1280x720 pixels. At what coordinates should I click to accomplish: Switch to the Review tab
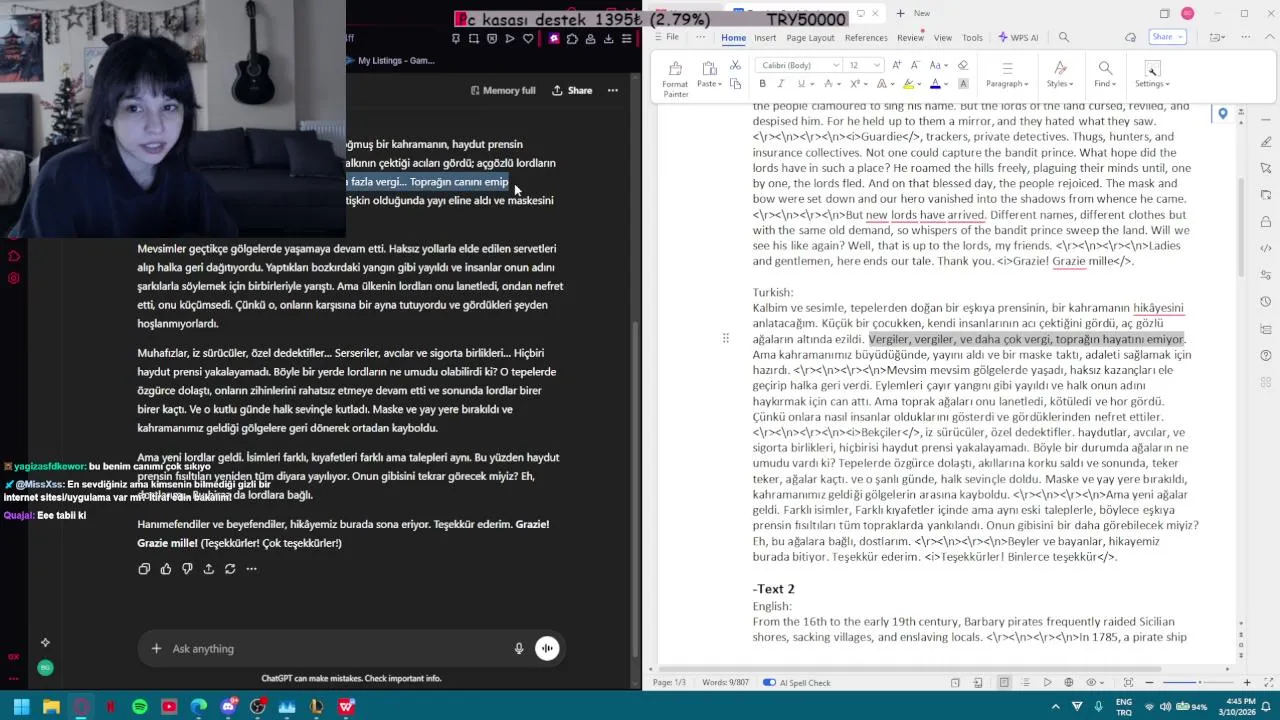point(910,38)
